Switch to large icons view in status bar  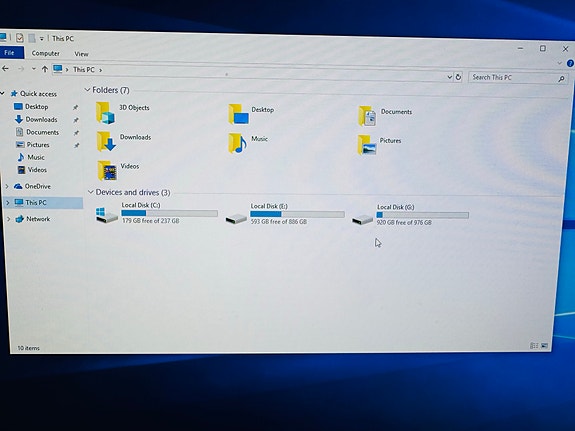click(545, 346)
